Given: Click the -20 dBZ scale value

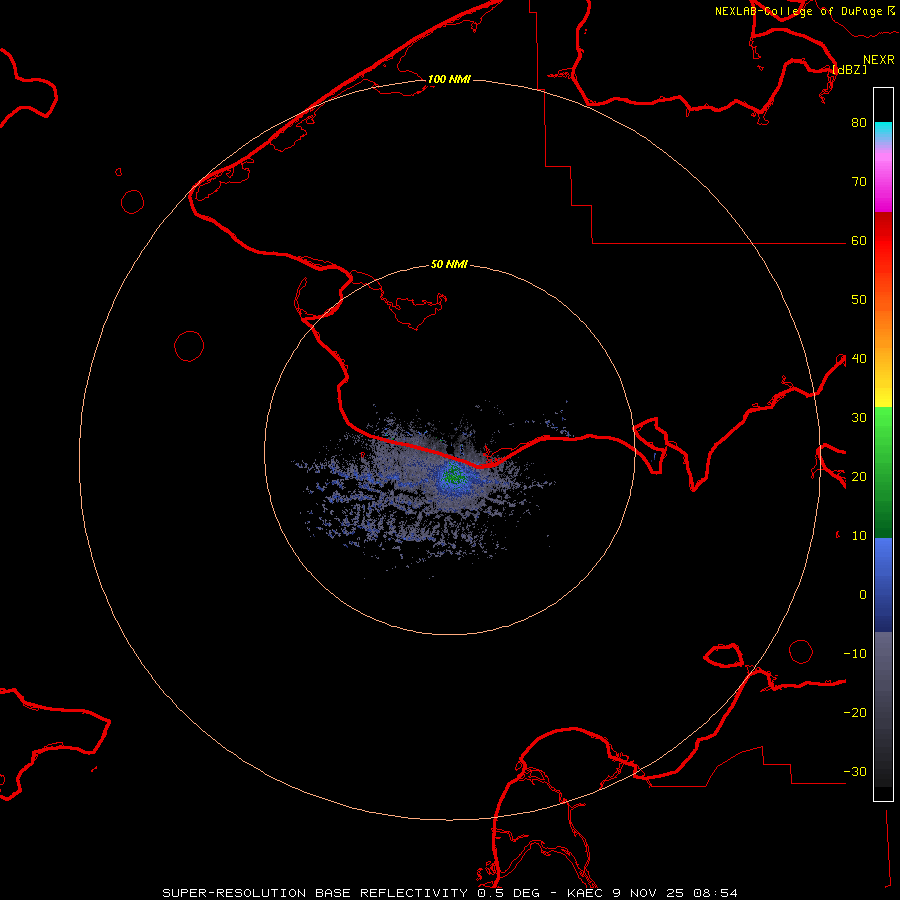Looking at the screenshot, I should pyautogui.click(x=855, y=712).
